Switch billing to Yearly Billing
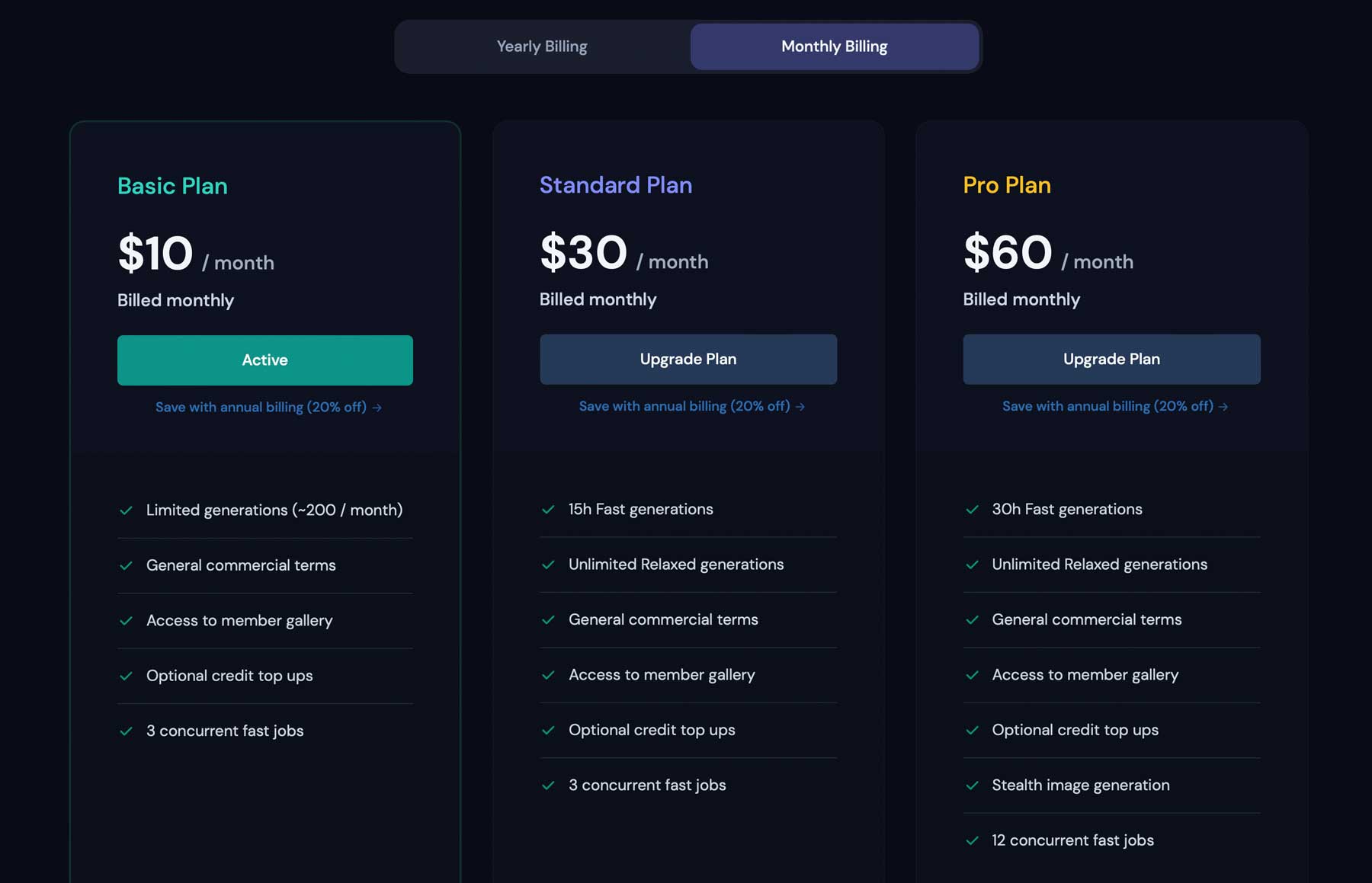 542,46
